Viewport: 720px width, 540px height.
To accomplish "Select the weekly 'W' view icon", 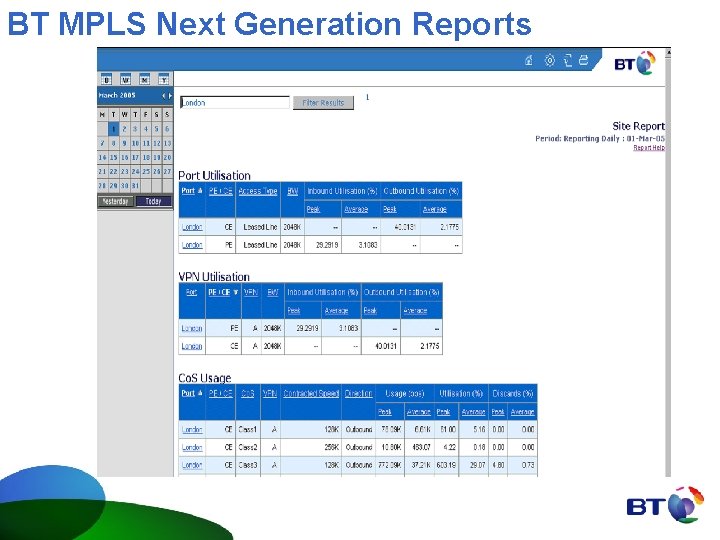I will [125, 79].
